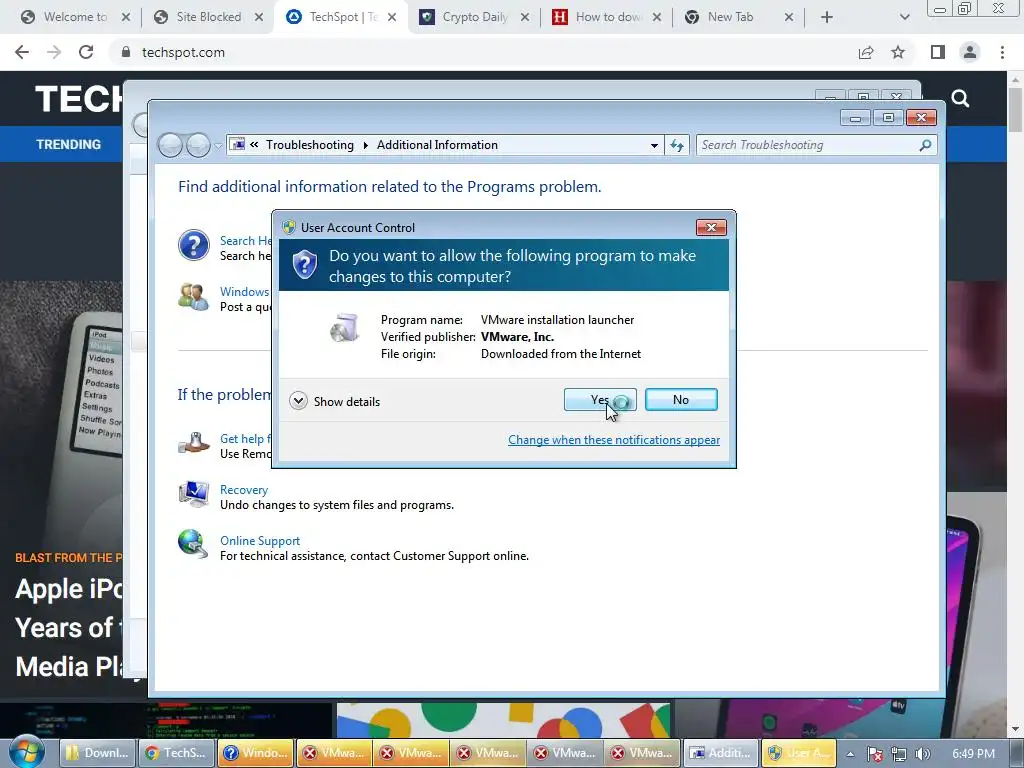The width and height of the screenshot is (1024, 768).
Task: Open the Recovery link in Troubleshooting window
Action: tap(244, 490)
